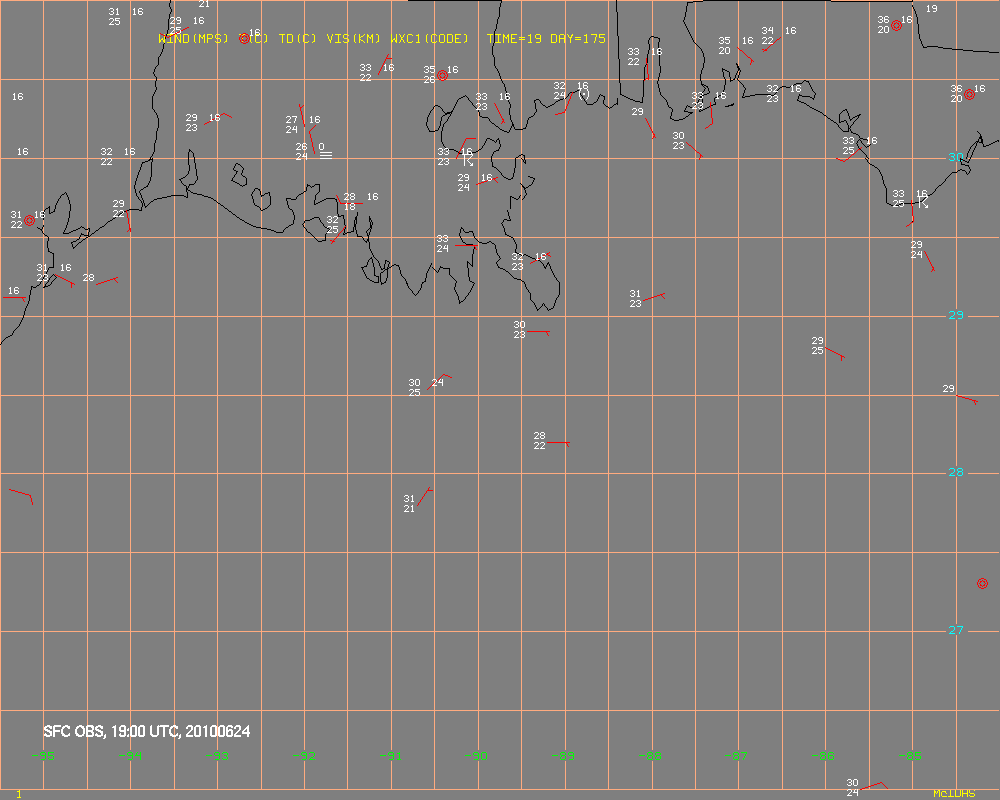Image resolution: width=1000 pixels, height=800 pixels.
Task: Click the red circle in the header legend
Action: 244,38
